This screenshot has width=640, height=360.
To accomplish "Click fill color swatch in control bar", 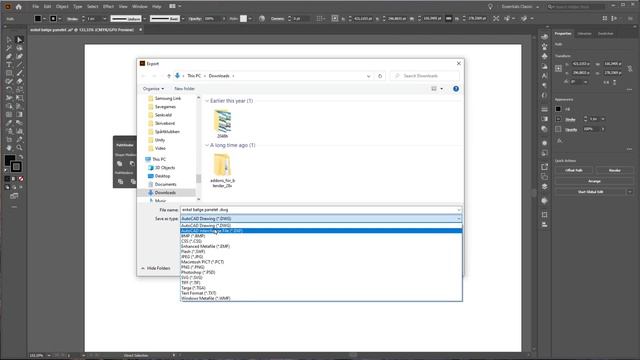I will 38,19.
